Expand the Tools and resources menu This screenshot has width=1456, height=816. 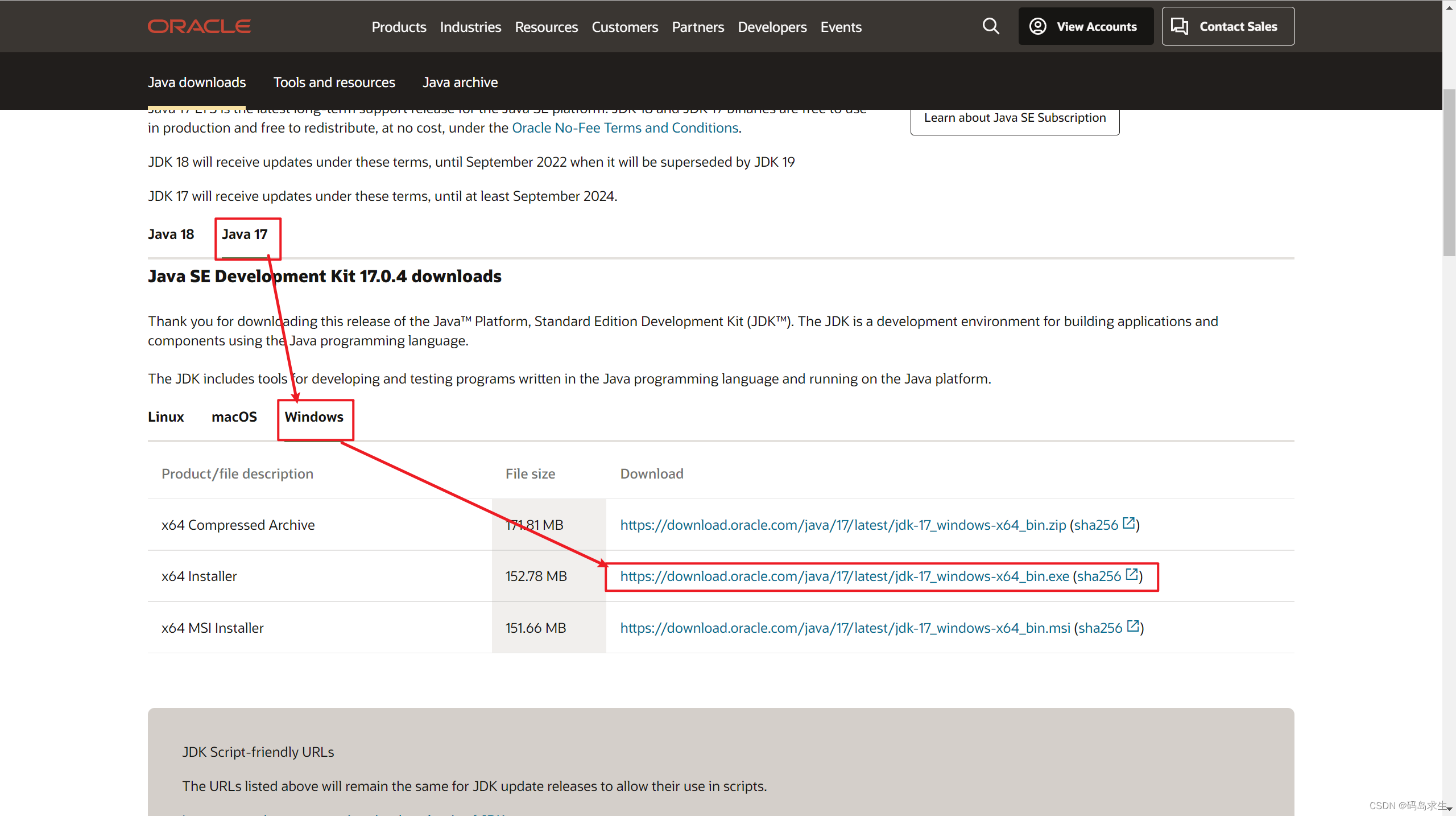334,81
